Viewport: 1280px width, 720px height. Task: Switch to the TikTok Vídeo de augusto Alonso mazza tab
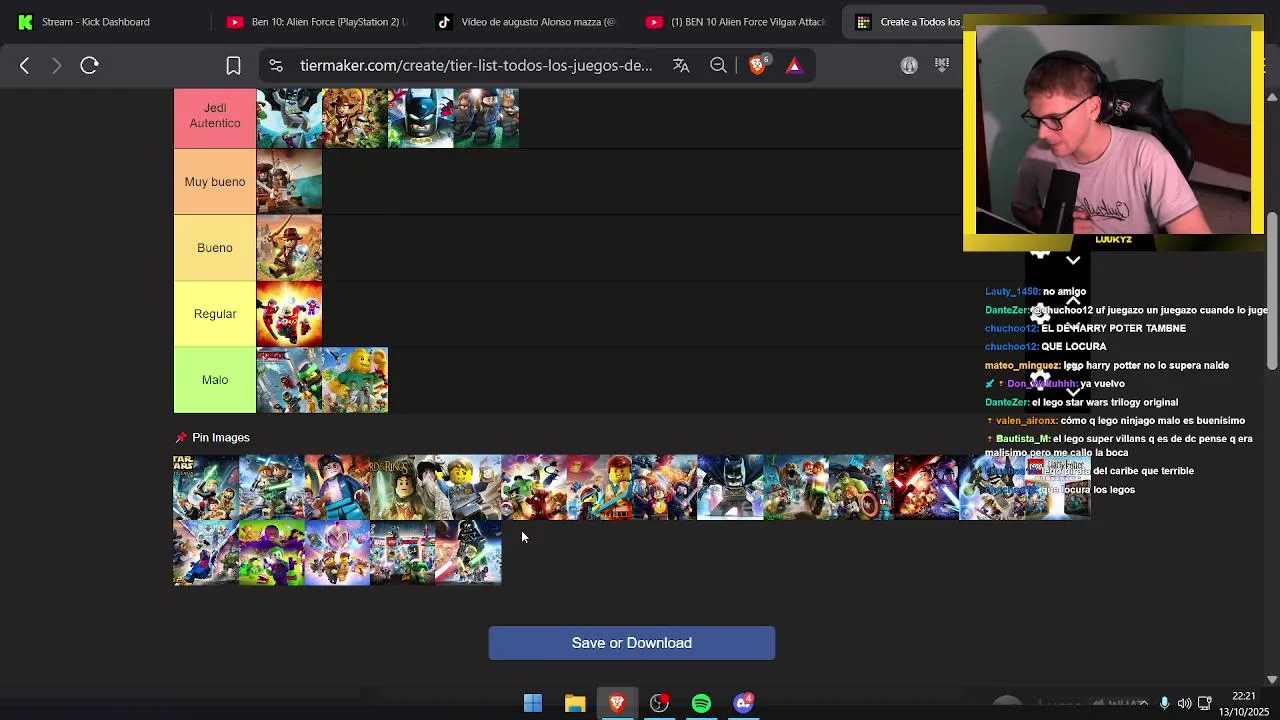point(525,22)
